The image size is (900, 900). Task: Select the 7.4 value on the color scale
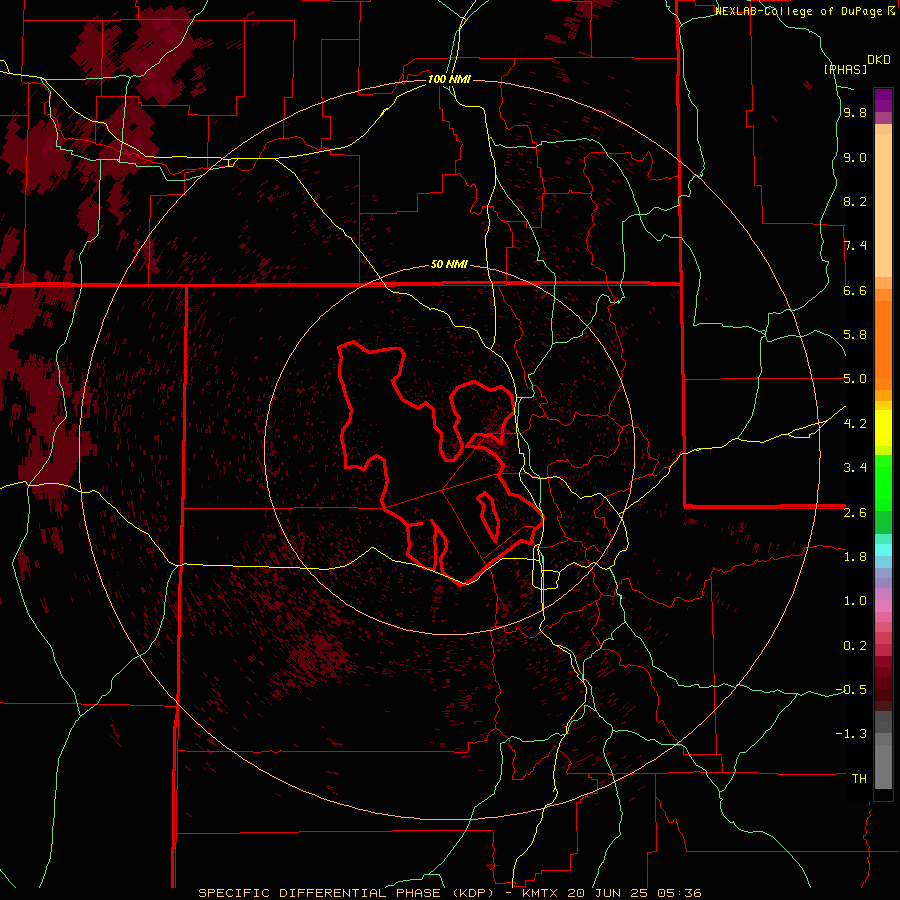[855, 246]
